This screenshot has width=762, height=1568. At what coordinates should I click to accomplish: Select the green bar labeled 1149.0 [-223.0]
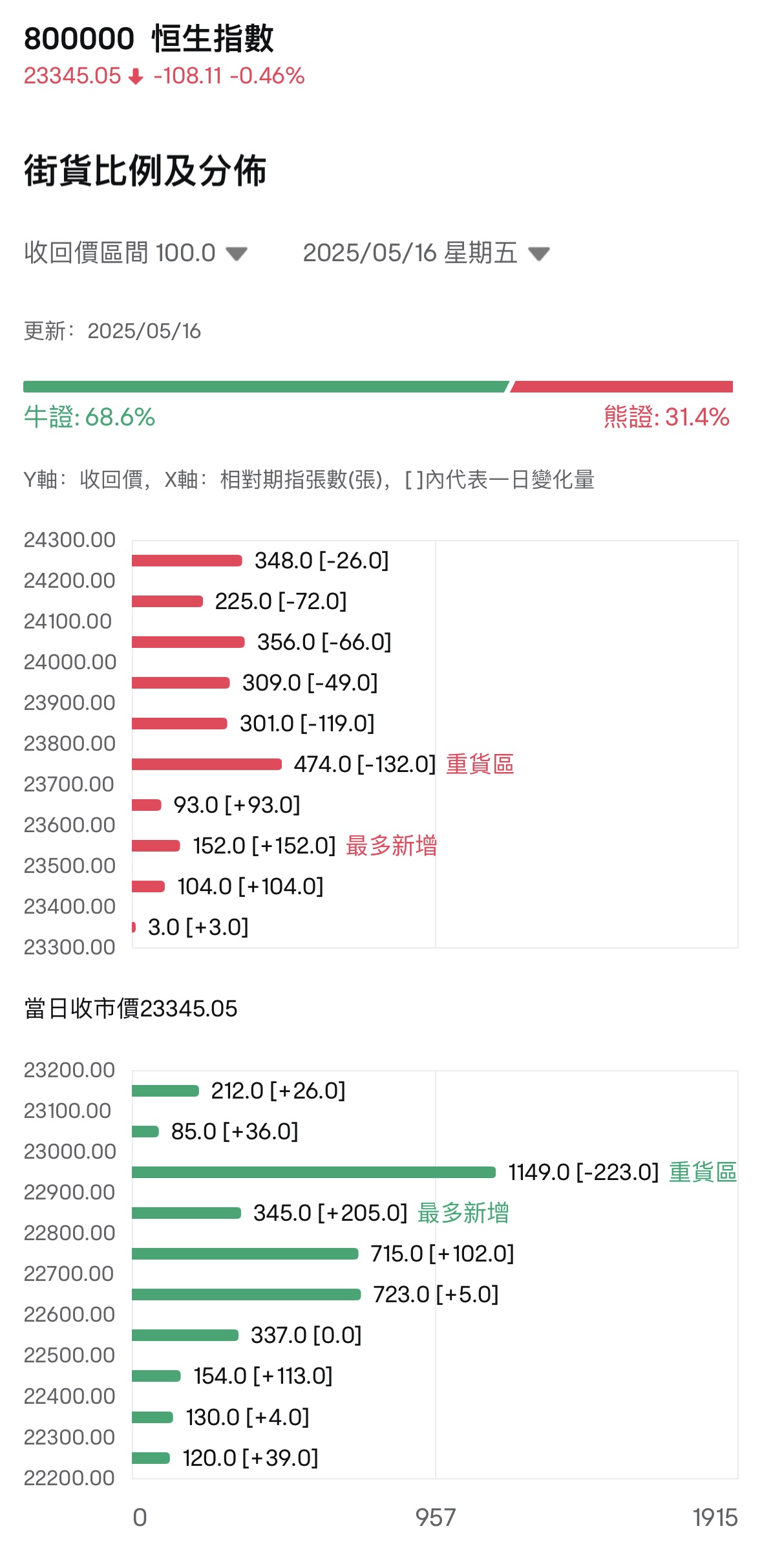[x=313, y=1172]
